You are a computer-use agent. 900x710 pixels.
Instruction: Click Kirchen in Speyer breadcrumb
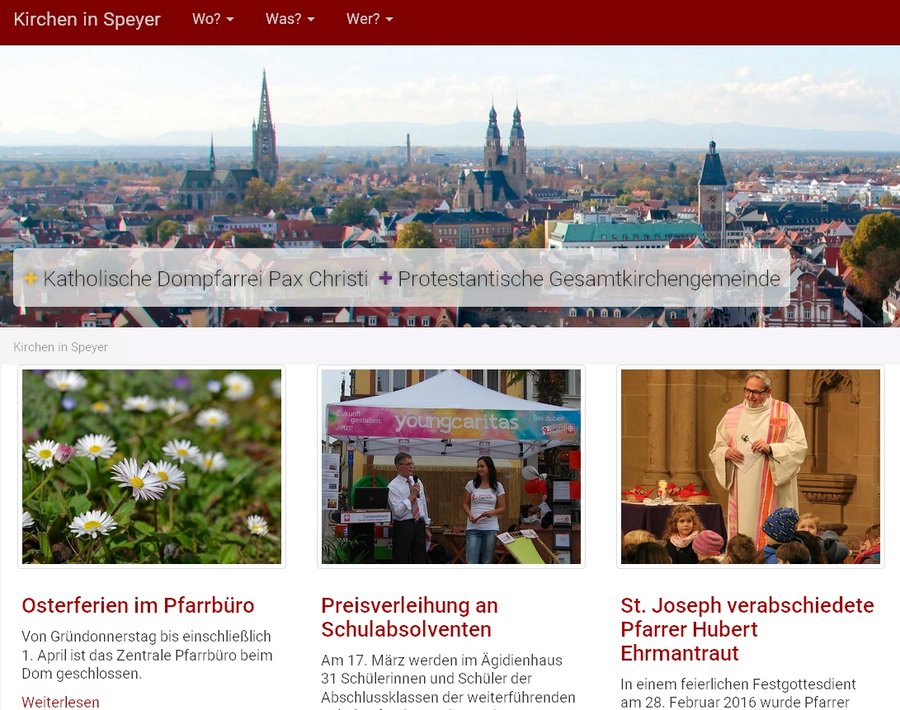[60, 347]
